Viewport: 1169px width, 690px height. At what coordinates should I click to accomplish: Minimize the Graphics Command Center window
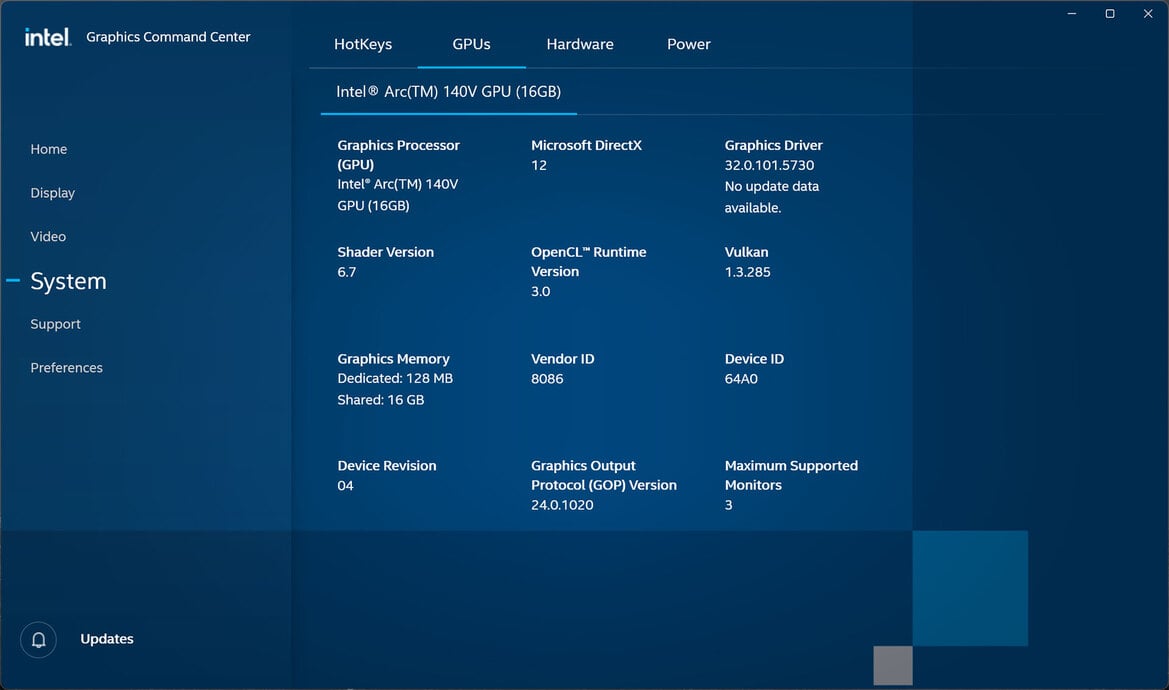[1071, 13]
